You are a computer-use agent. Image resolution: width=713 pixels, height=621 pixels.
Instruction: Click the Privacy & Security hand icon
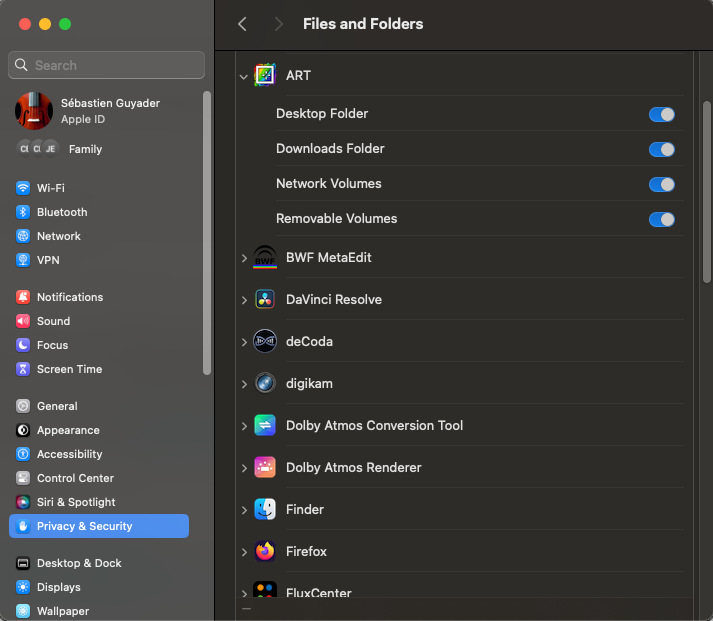(x=23, y=526)
